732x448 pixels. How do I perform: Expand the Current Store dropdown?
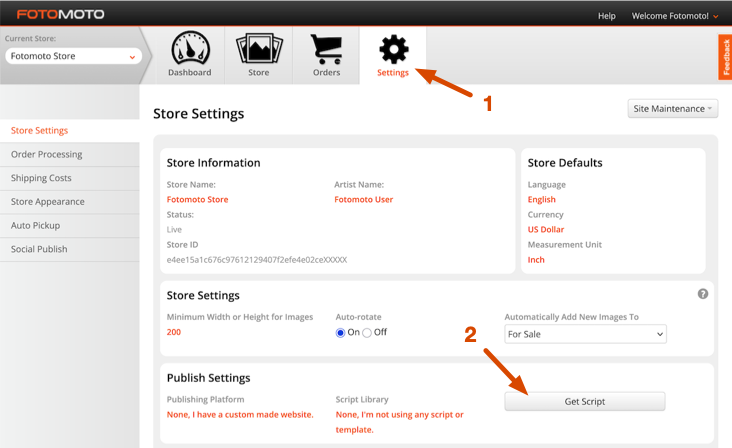click(73, 56)
